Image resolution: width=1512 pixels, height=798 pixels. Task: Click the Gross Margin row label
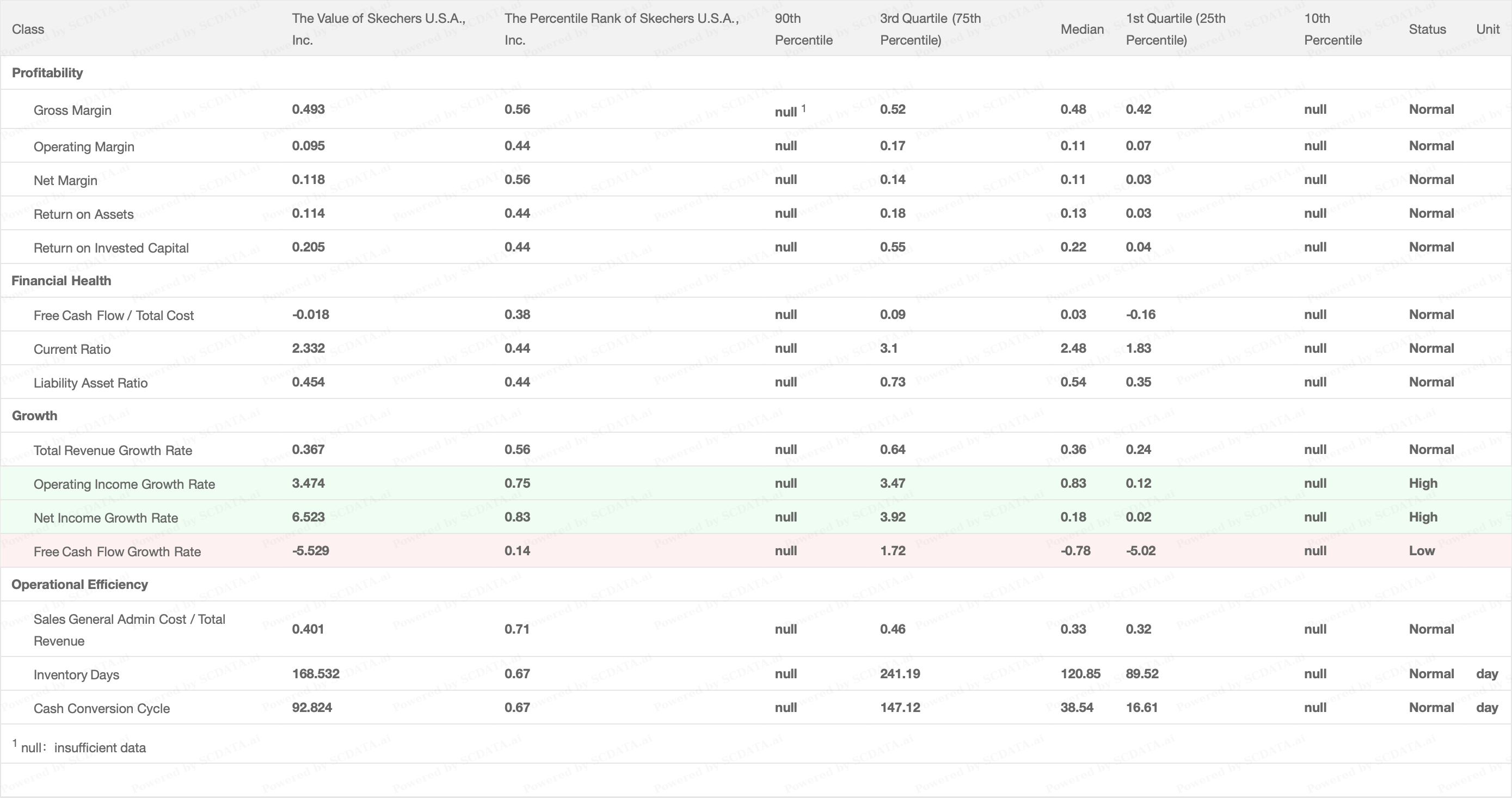click(x=72, y=110)
